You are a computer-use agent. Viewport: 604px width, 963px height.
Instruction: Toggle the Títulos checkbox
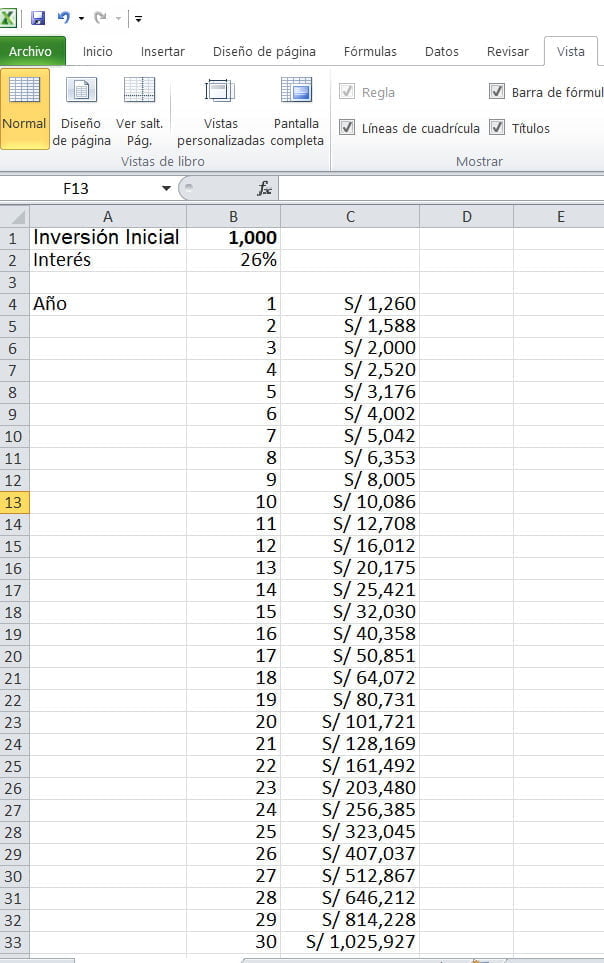497,128
